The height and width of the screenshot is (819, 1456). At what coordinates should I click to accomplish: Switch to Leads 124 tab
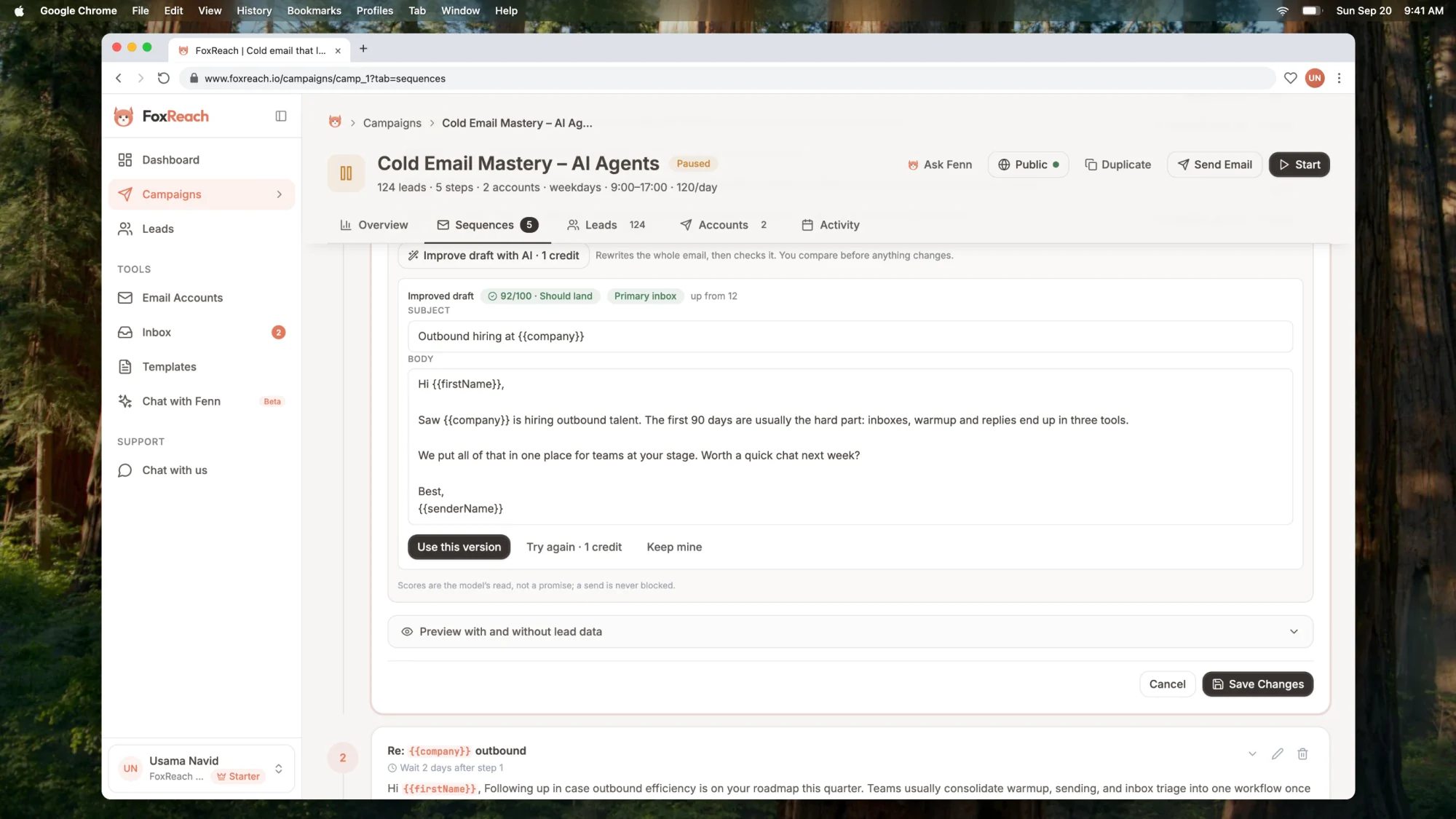pos(606,225)
